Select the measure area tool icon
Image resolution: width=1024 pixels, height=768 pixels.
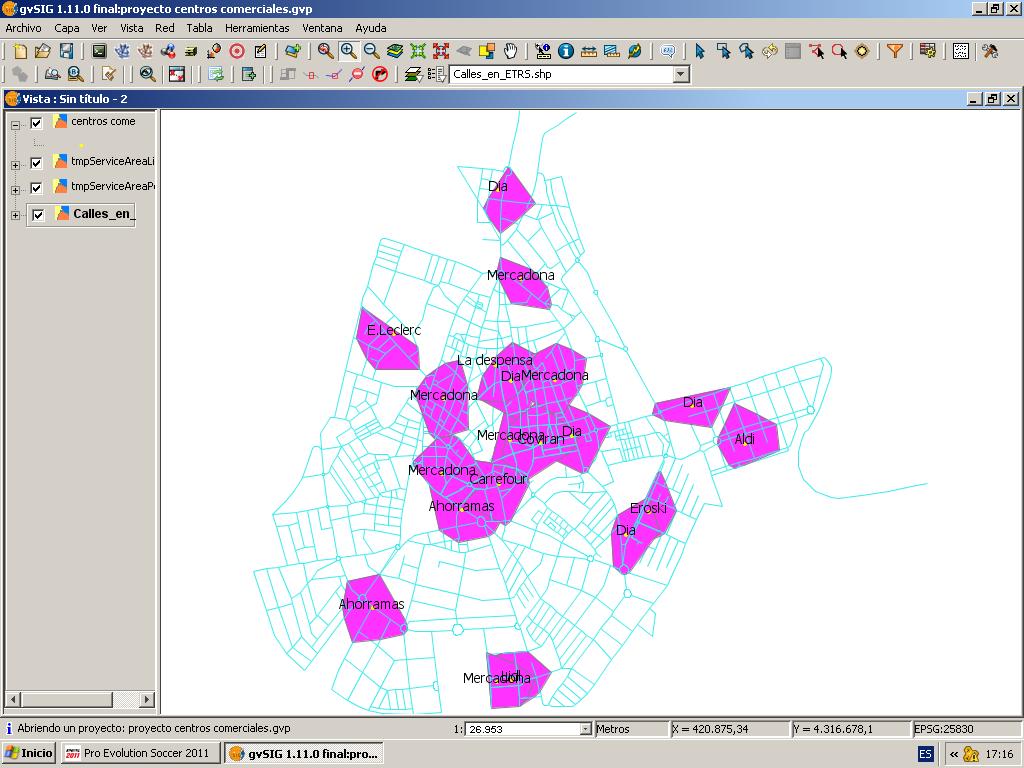pos(611,51)
